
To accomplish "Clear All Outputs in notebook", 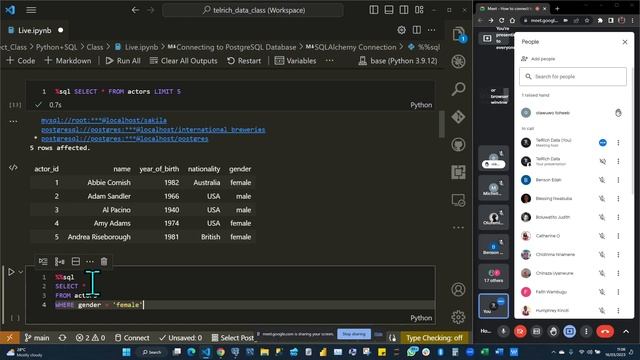I will [x=183, y=61].
